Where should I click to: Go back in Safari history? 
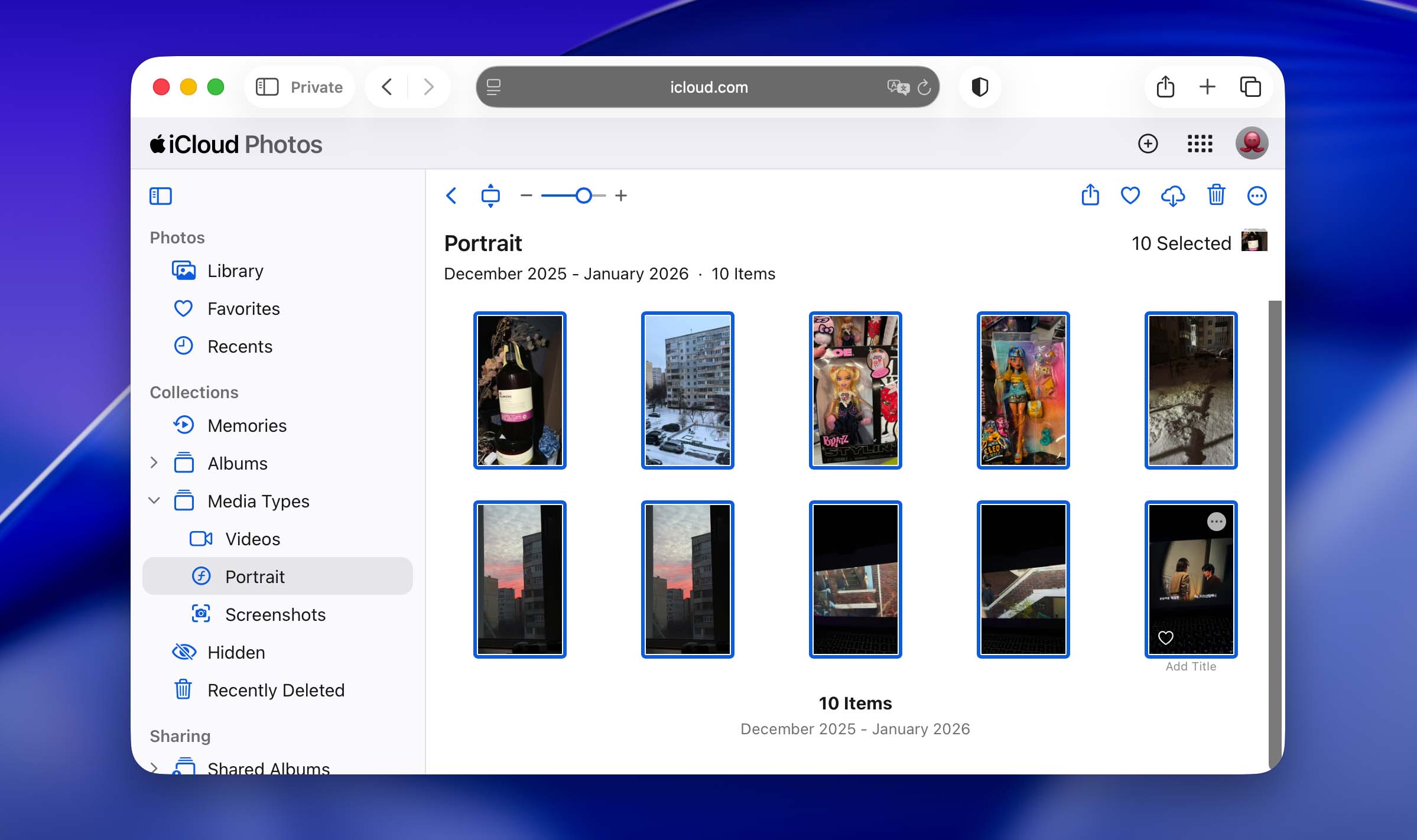pyautogui.click(x=387, y=87)
